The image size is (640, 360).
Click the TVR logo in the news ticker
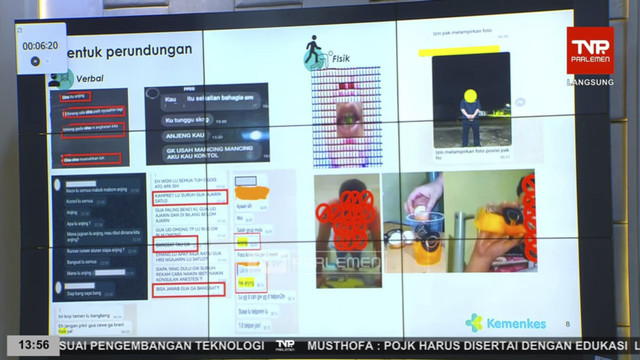click(285, 346)
